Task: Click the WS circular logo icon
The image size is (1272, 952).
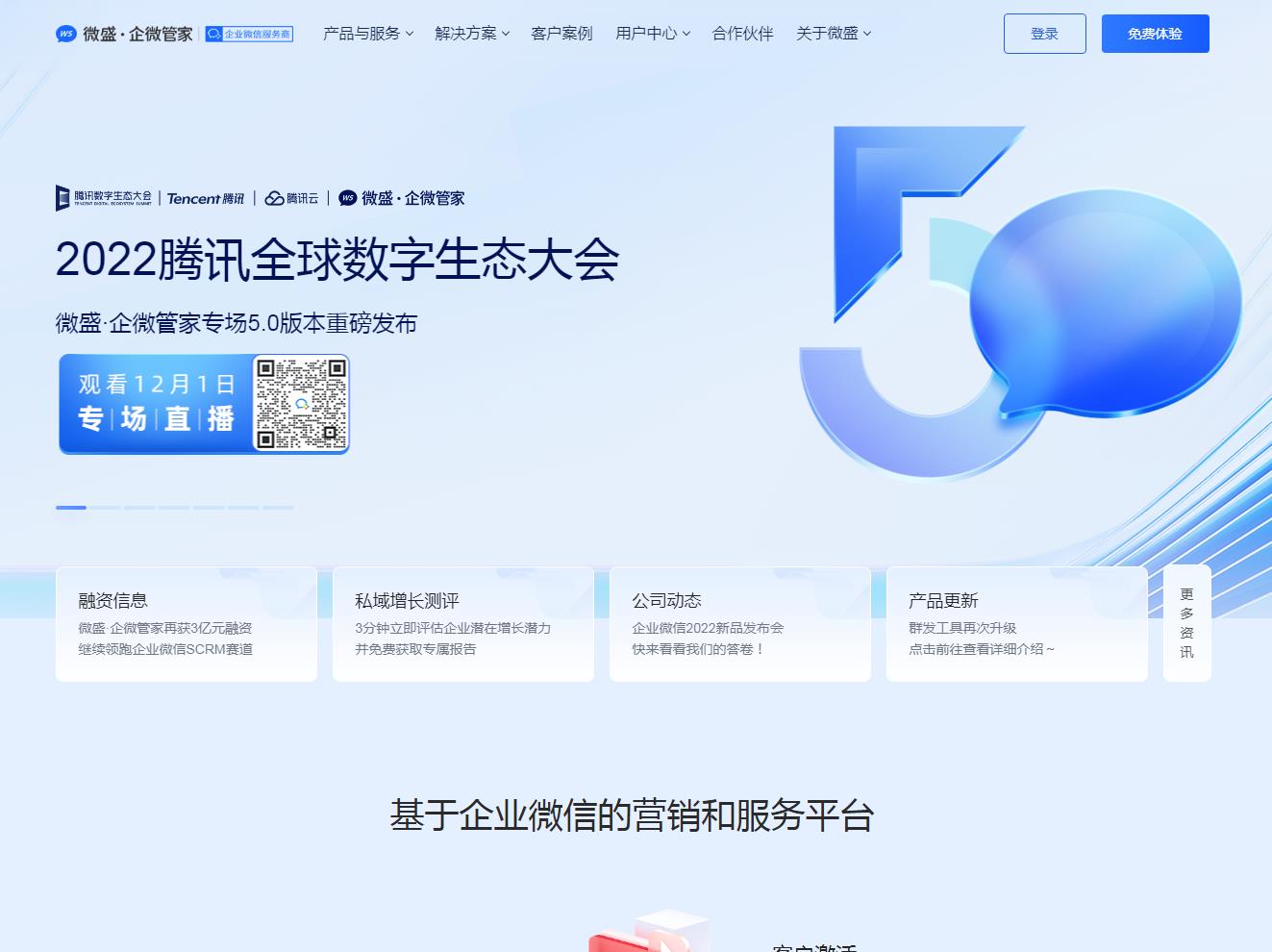Action: (x=65, y=33)
